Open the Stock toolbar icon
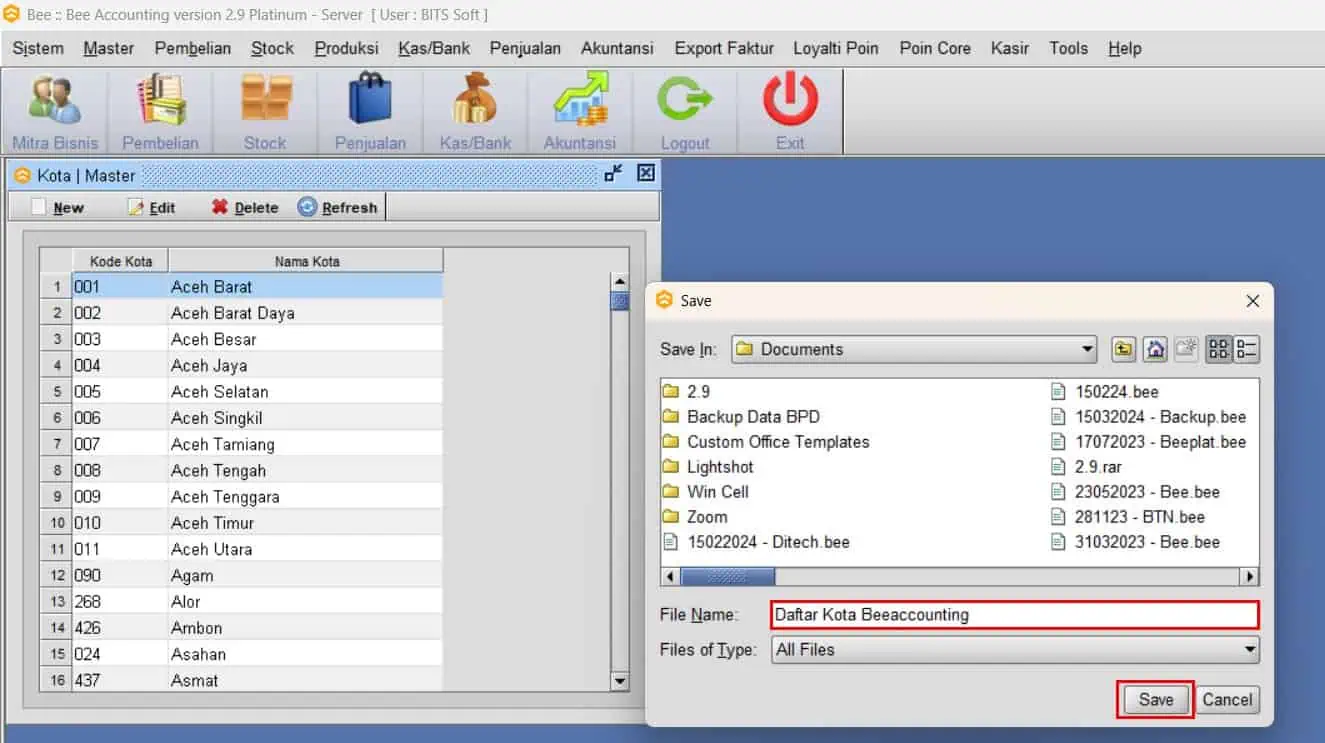Viewport: 1325px width, 743px height. pos(265,111)
